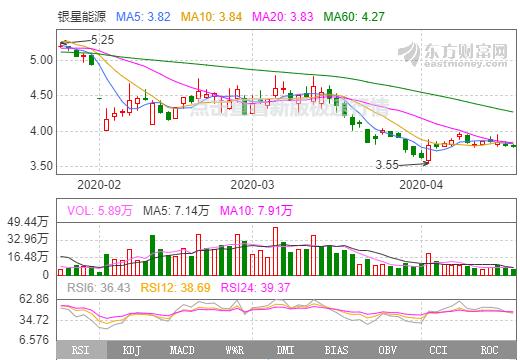Click the RSI6: 36.43 value

(x=99, y=288)
